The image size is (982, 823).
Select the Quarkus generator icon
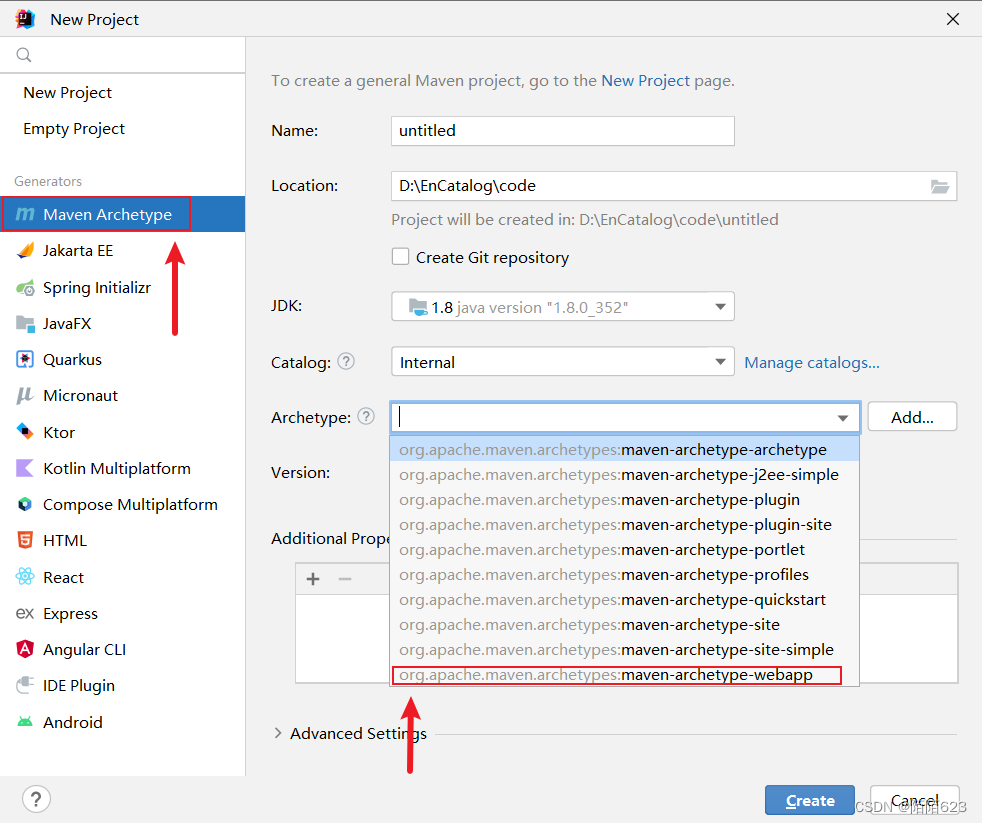pos(25,360)
